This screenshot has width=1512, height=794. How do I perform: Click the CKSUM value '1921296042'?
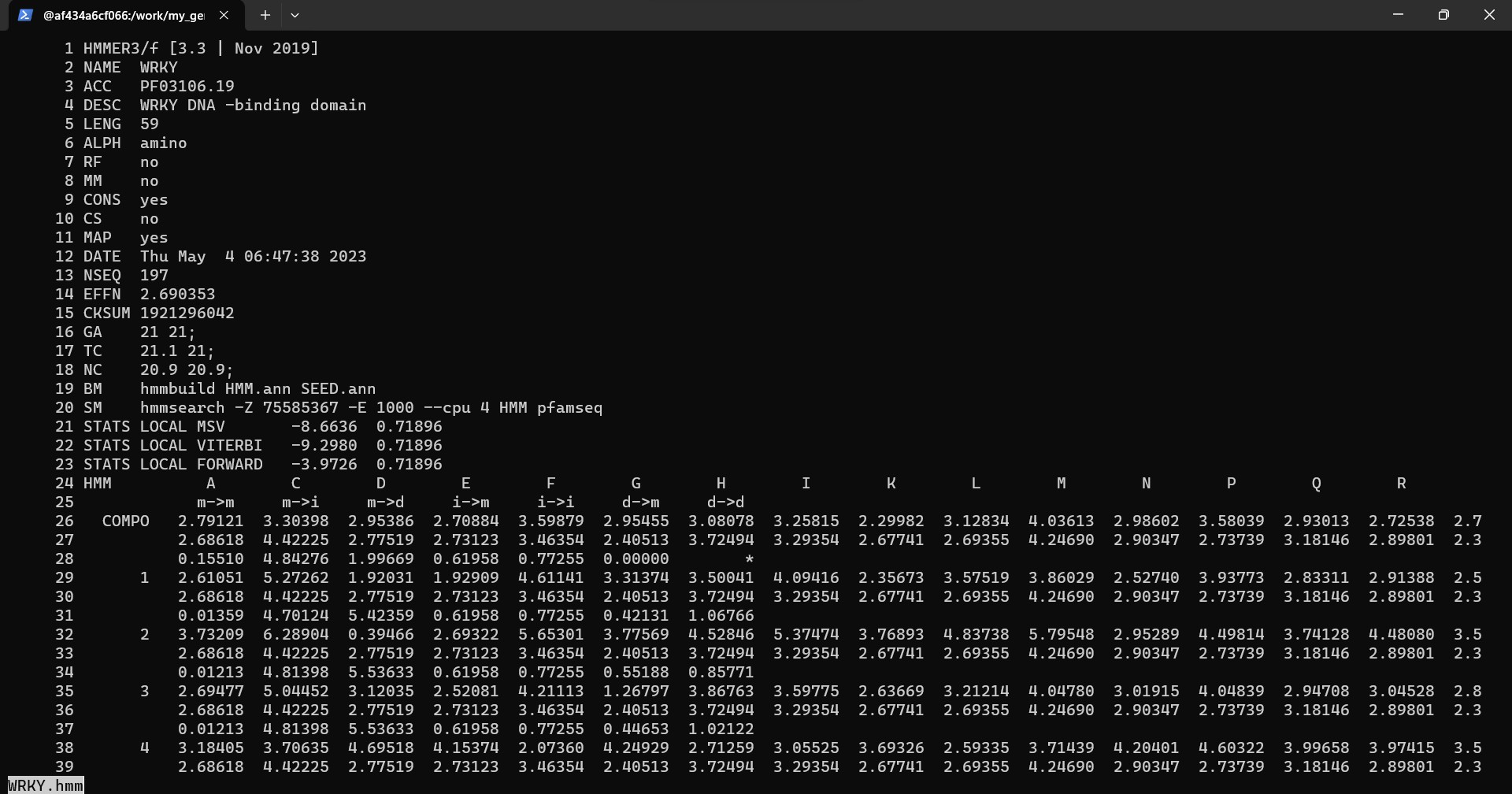187,313
